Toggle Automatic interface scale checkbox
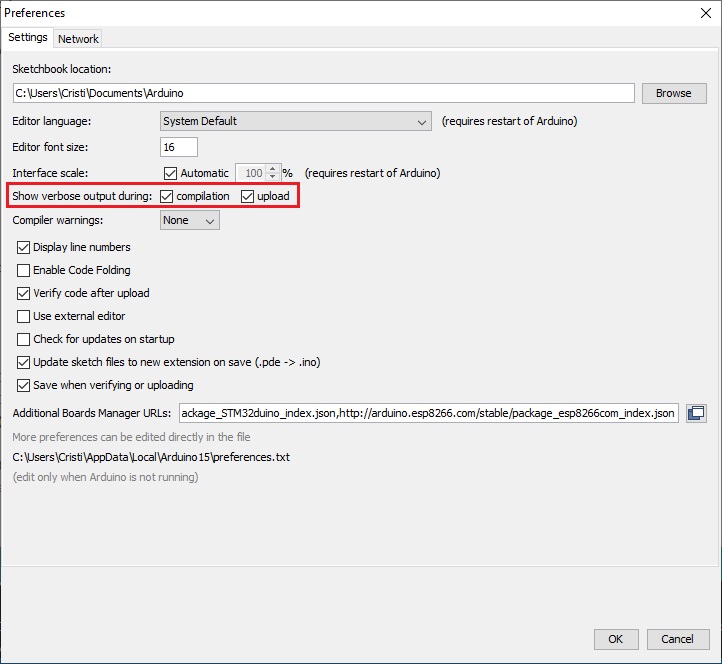Viewport: 722px width, 664px height. (170, 173)
